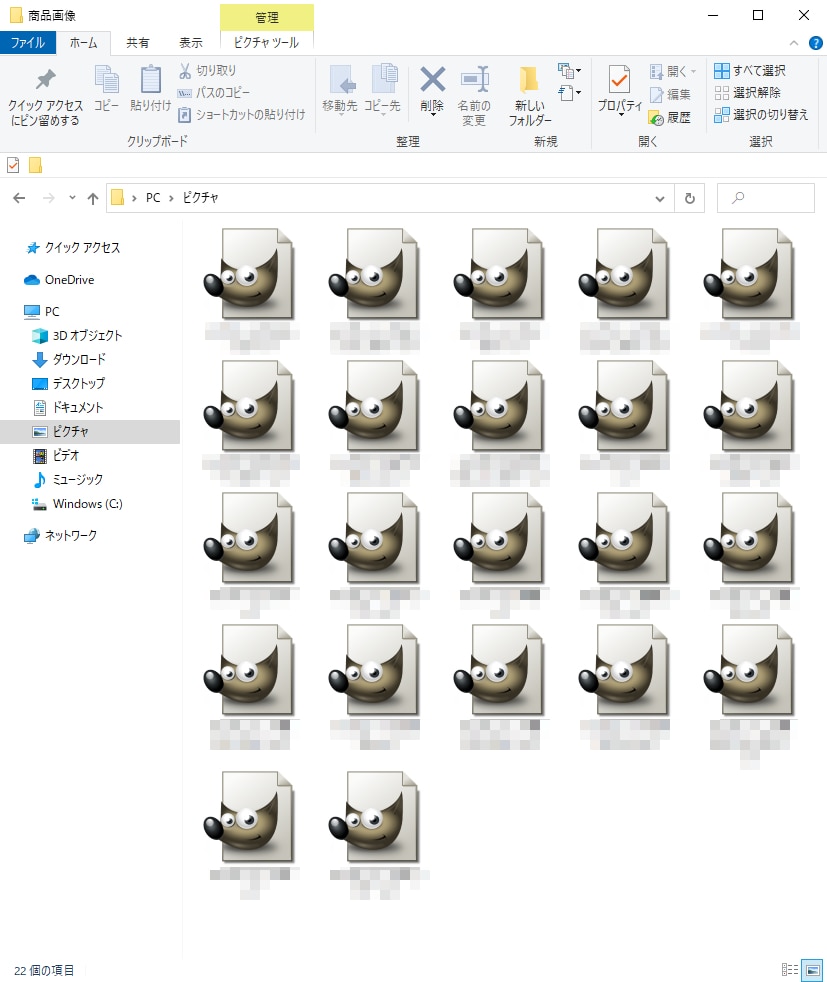Collapse the ribbon with the chevron
Viewport: 827px width, 982px height.
(x=794, y=43)
